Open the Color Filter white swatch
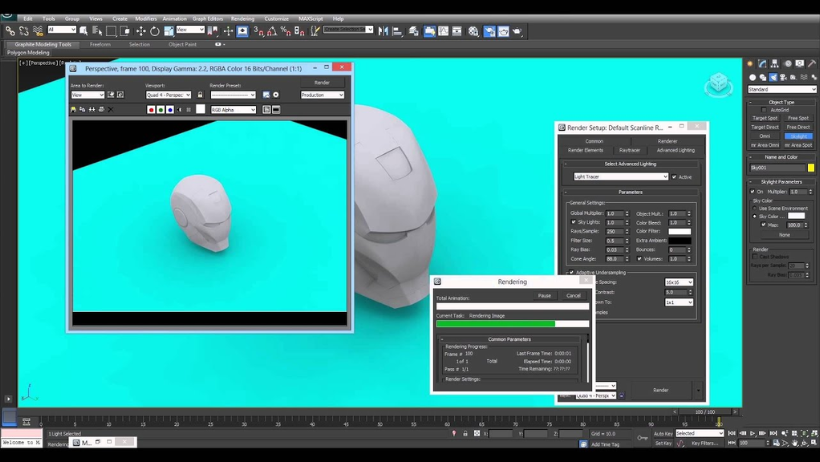Viewport: 820px width, 462px height. [679, 231]
